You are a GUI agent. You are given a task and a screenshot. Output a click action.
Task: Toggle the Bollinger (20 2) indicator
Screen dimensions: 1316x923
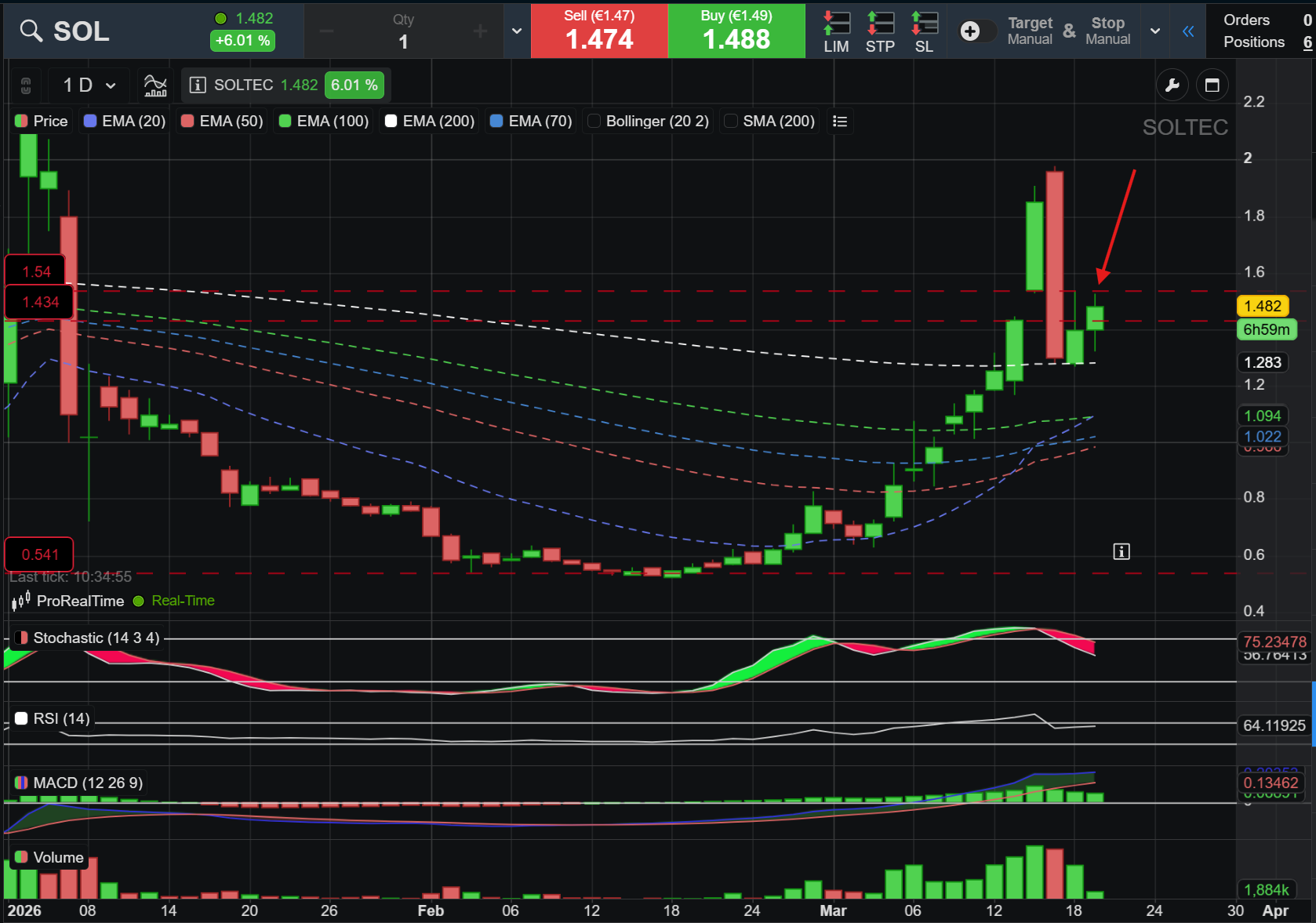[x=649, y=121]
